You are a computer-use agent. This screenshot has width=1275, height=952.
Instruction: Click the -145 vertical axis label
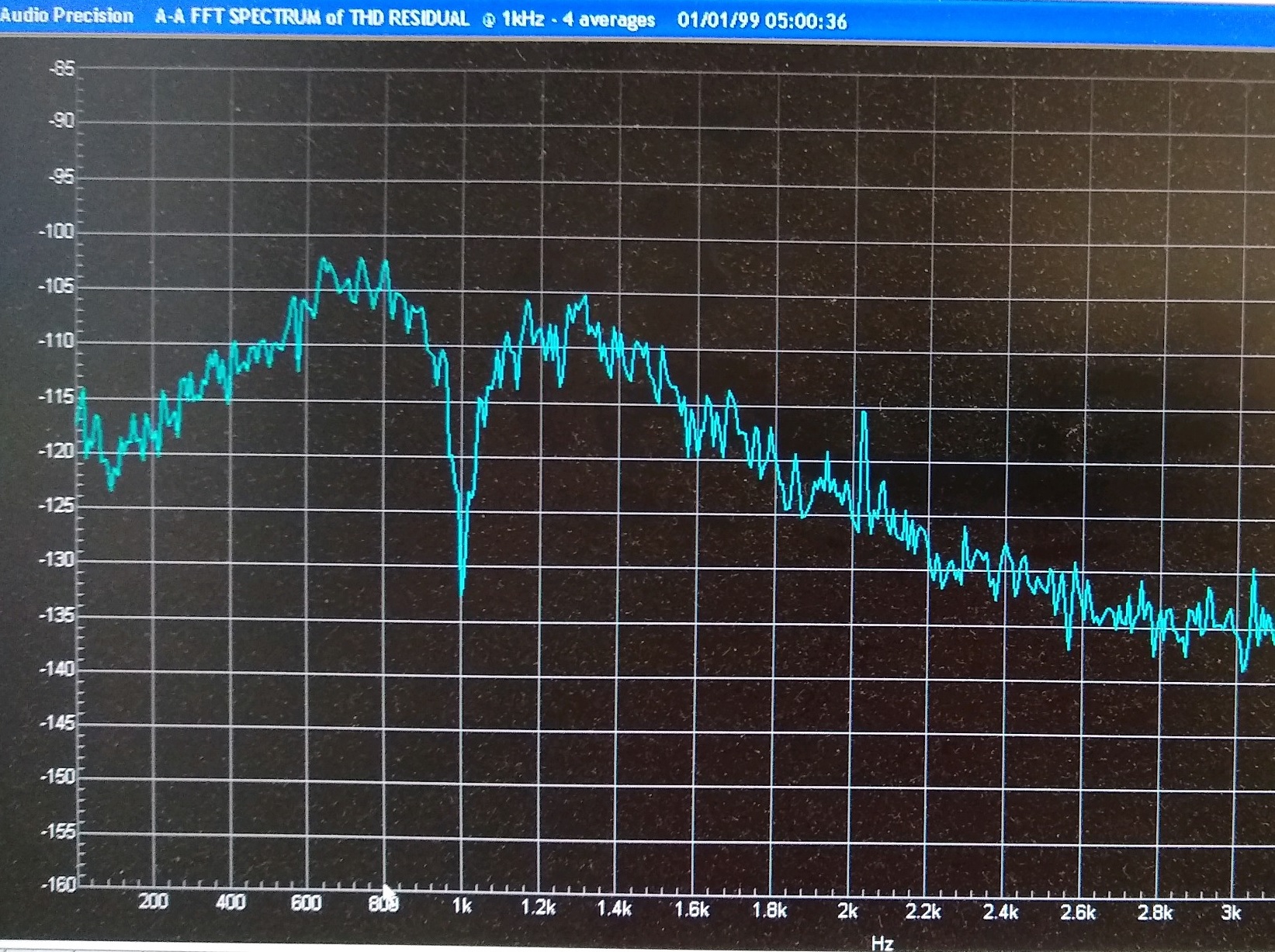(57, 723)
